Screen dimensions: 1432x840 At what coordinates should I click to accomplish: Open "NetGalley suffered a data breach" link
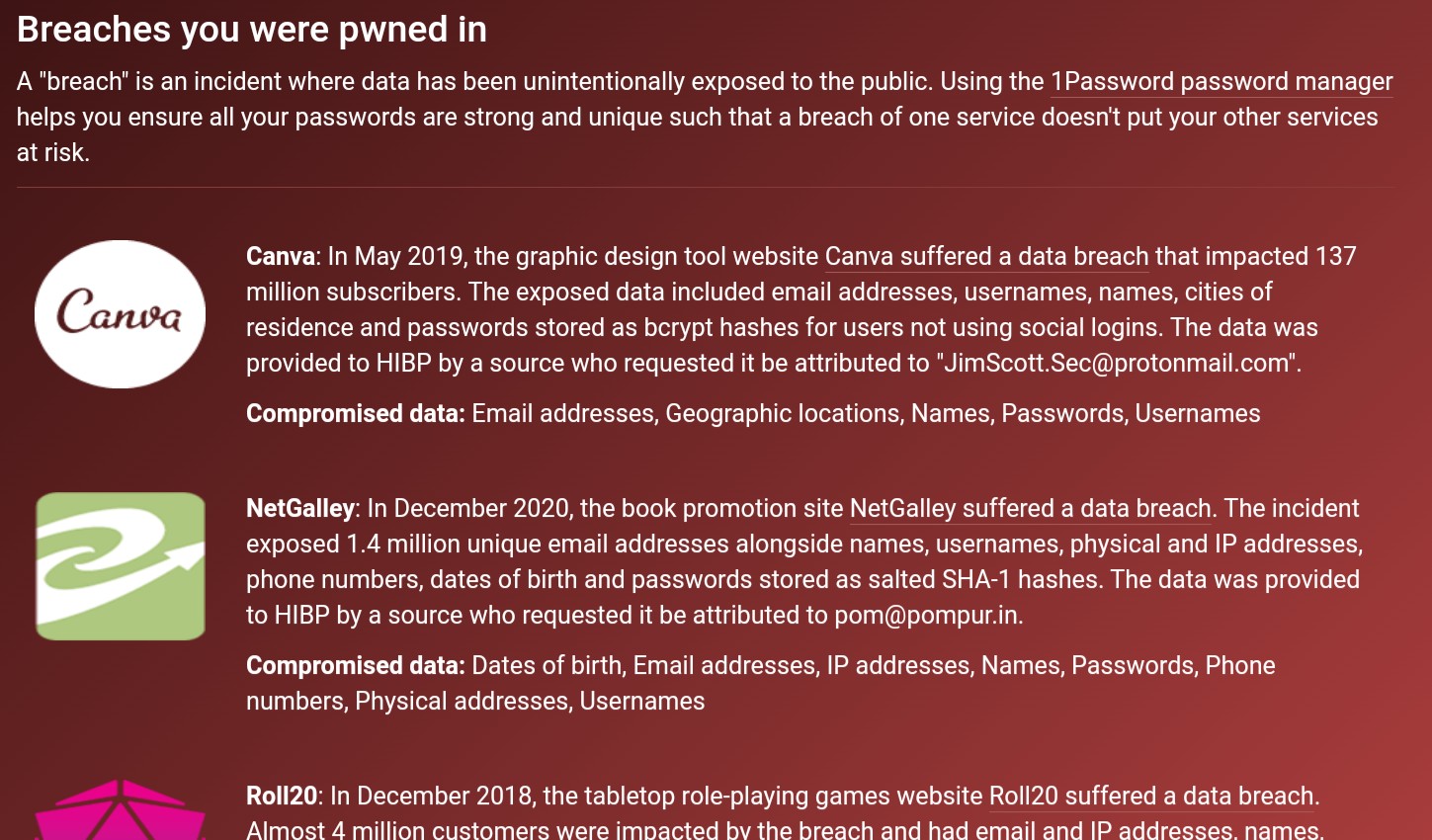(1031, 508)
